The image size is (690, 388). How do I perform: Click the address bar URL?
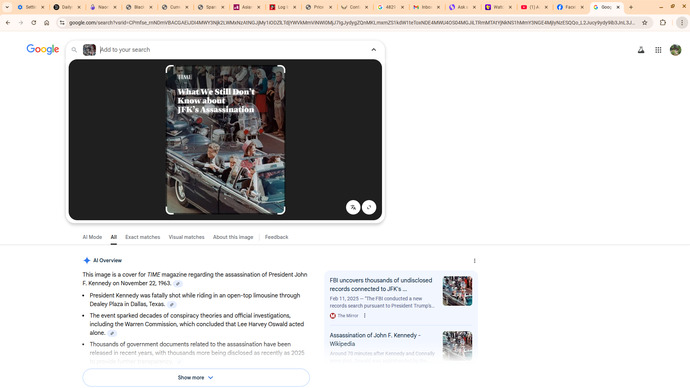pos(352,22)
